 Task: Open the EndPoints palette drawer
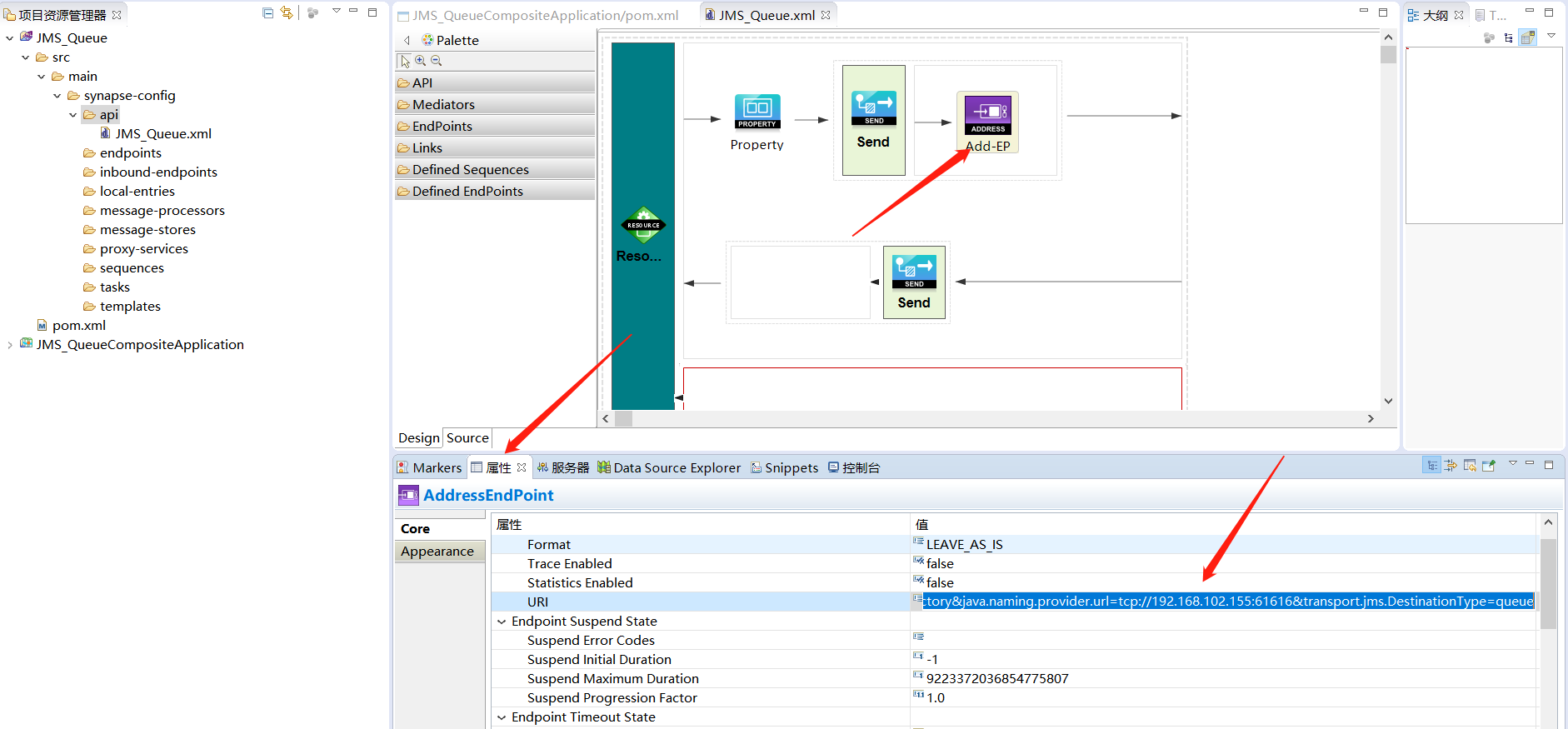(495, 126)
